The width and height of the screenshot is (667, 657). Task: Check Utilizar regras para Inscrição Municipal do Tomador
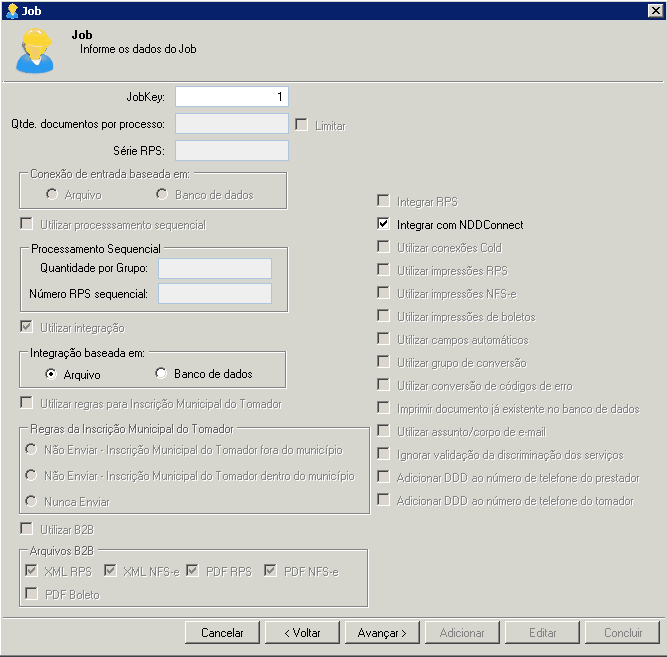pos(26,403)
